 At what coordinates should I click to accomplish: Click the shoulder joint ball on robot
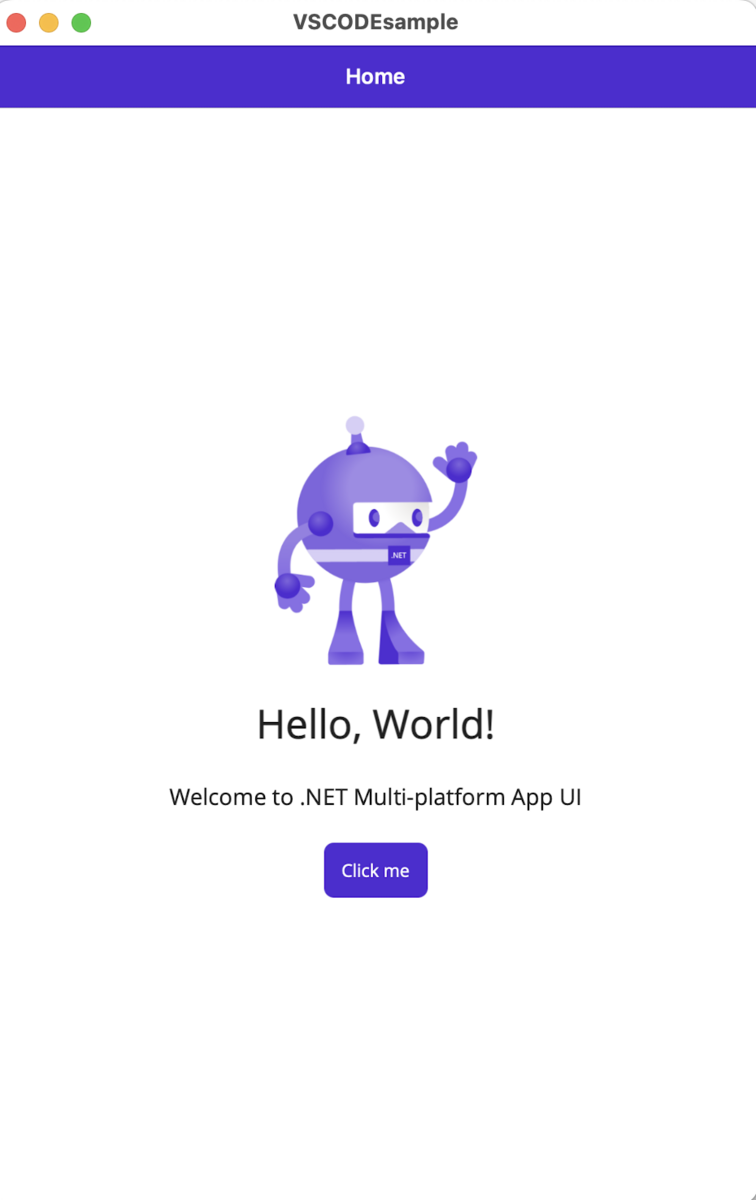pos(320,524)
